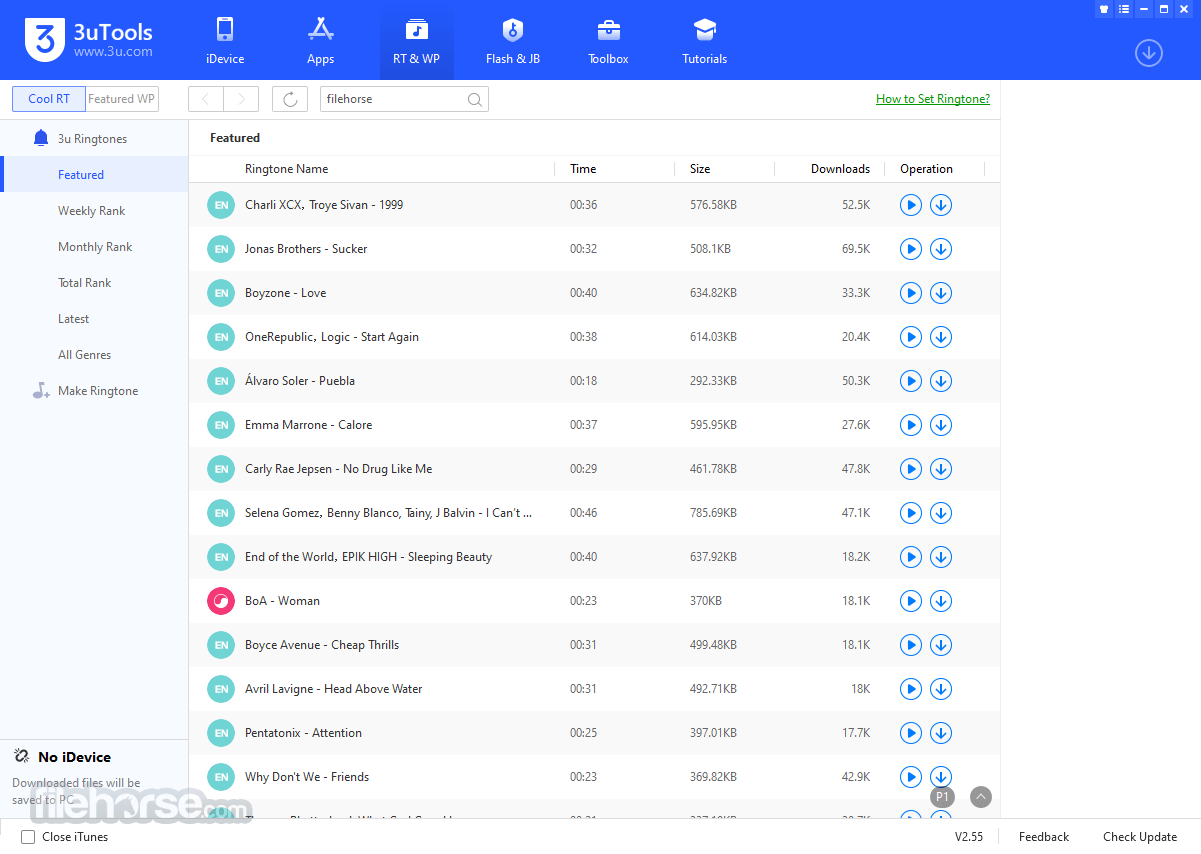Play Jonas Brothers - Sucker ringtone

point(910,249)
